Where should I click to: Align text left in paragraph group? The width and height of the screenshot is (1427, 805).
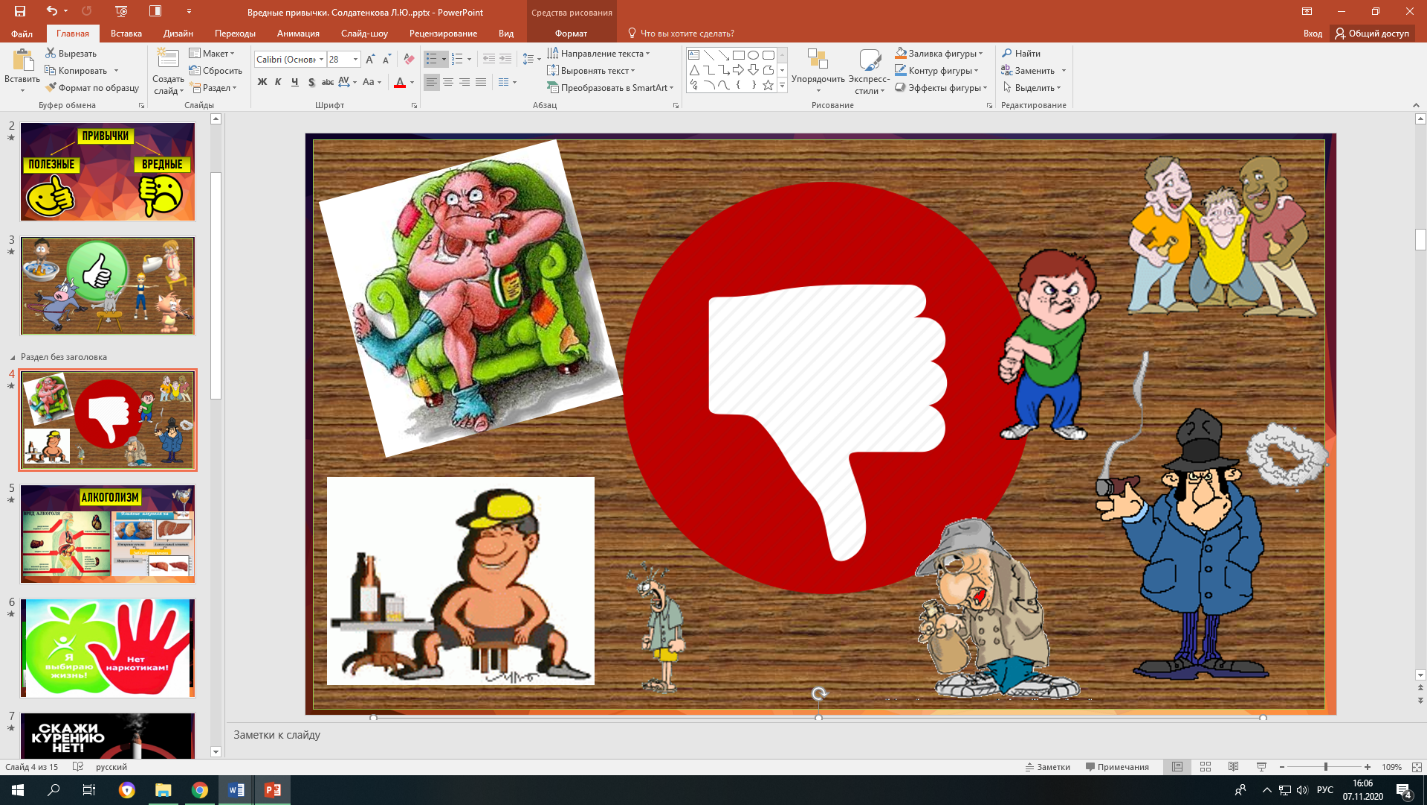point(432,83)
